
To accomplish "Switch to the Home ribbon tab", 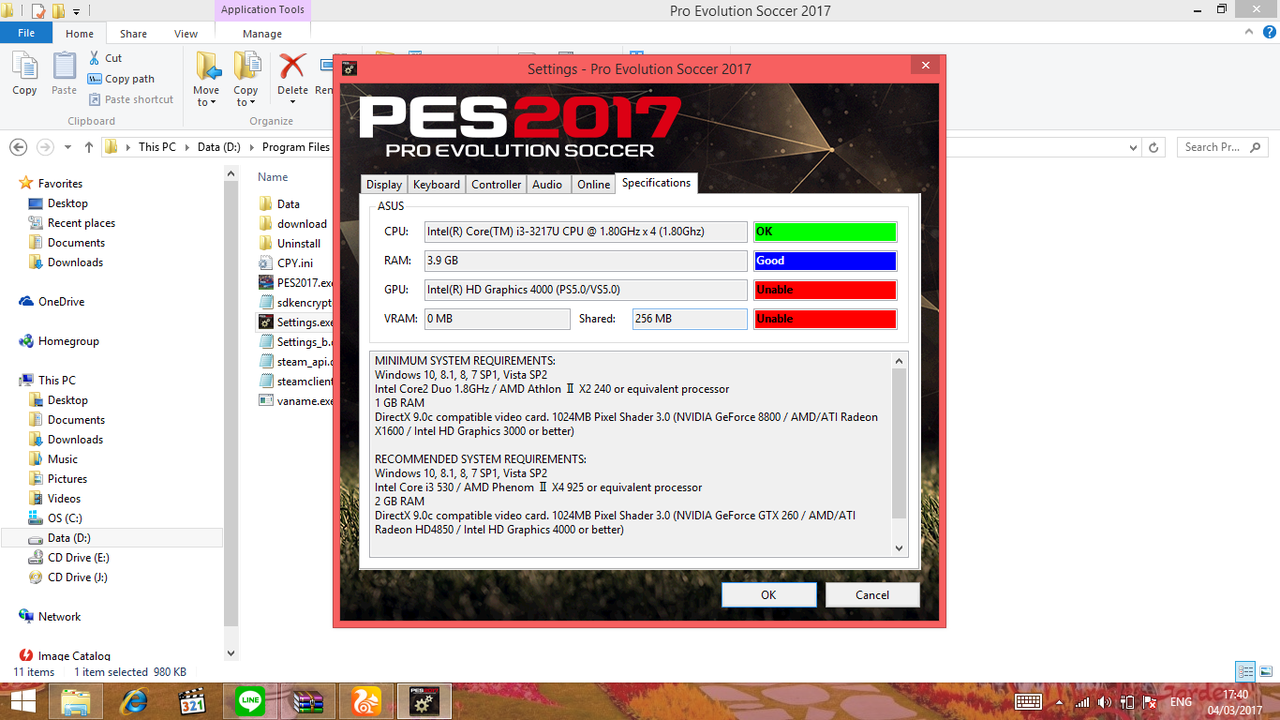I will pyautogui.click(x=79, y=33).
